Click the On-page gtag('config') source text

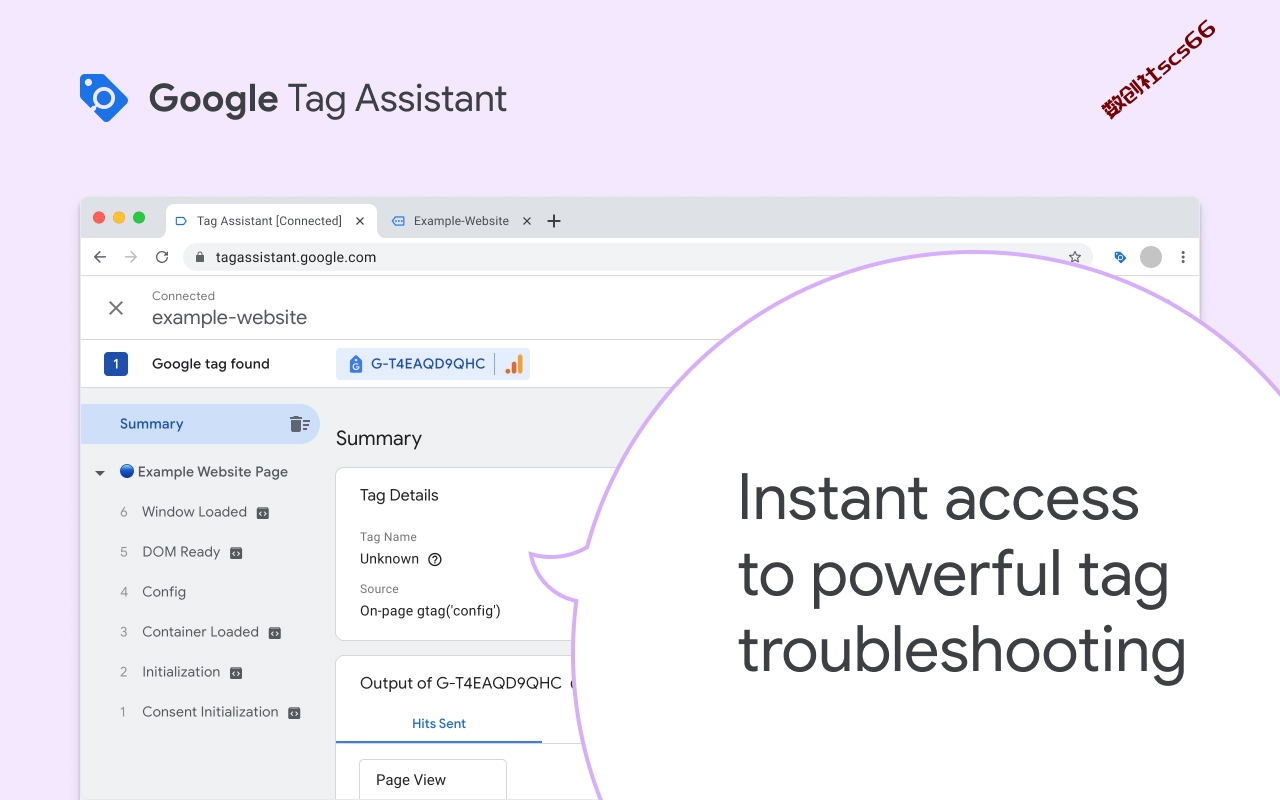click(430, 611)
